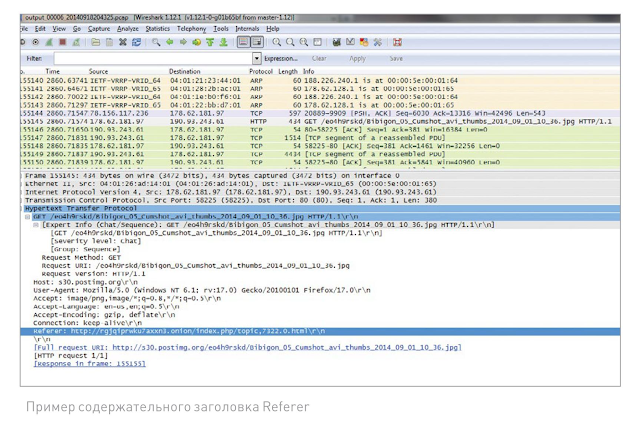Select the Hypertext Transfer Protocol row

coord(320,208)
